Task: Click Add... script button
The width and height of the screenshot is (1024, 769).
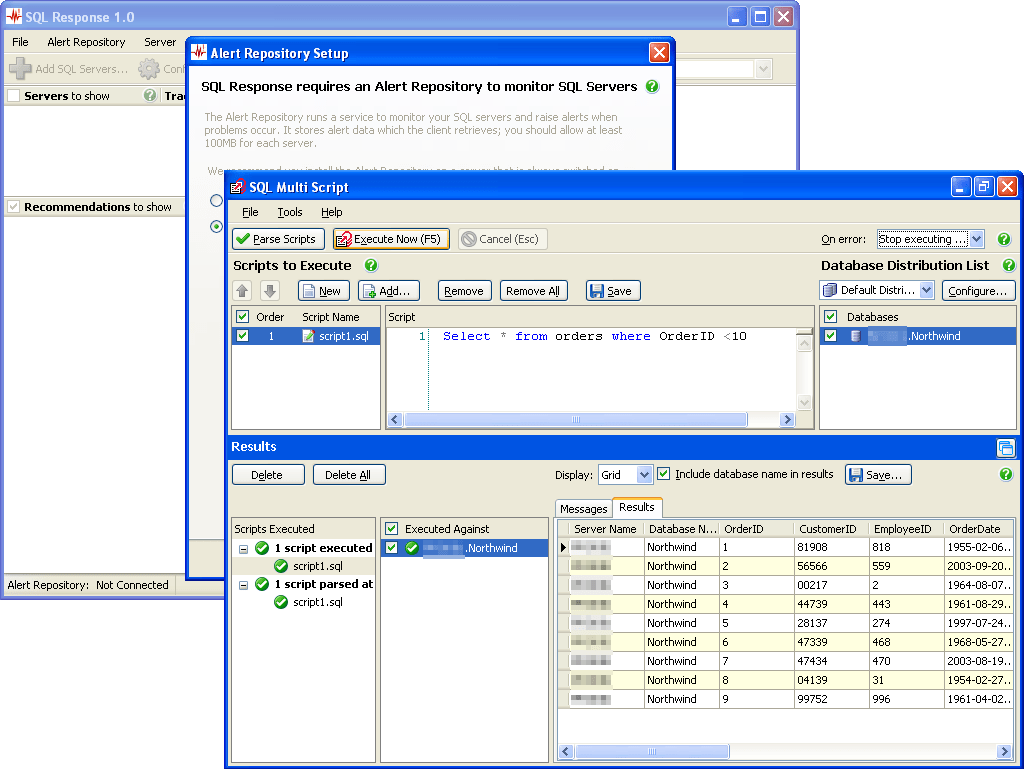Action: (x=389, y=290)
